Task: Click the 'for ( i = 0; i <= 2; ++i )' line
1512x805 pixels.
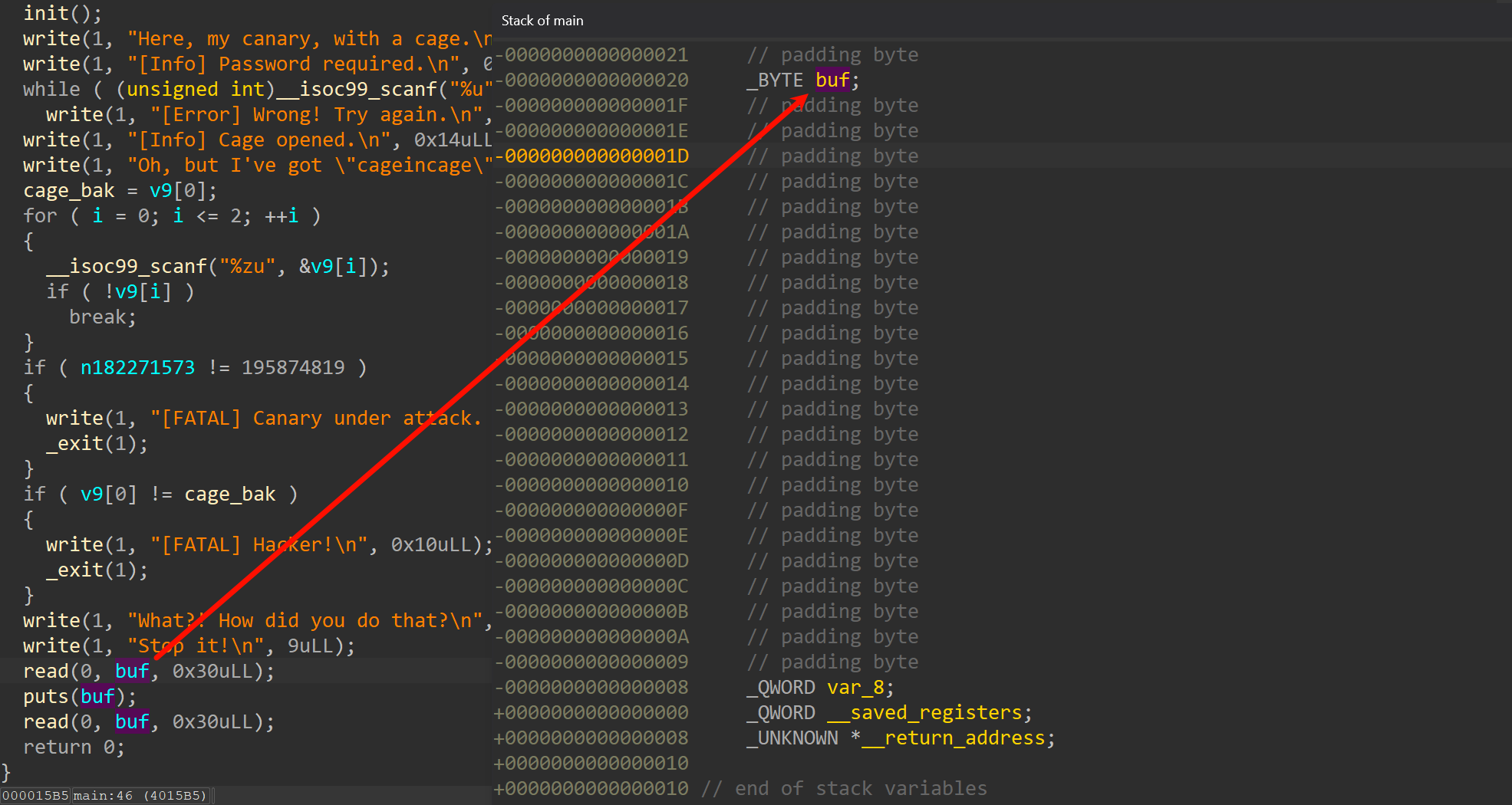Action: point(172,215)
